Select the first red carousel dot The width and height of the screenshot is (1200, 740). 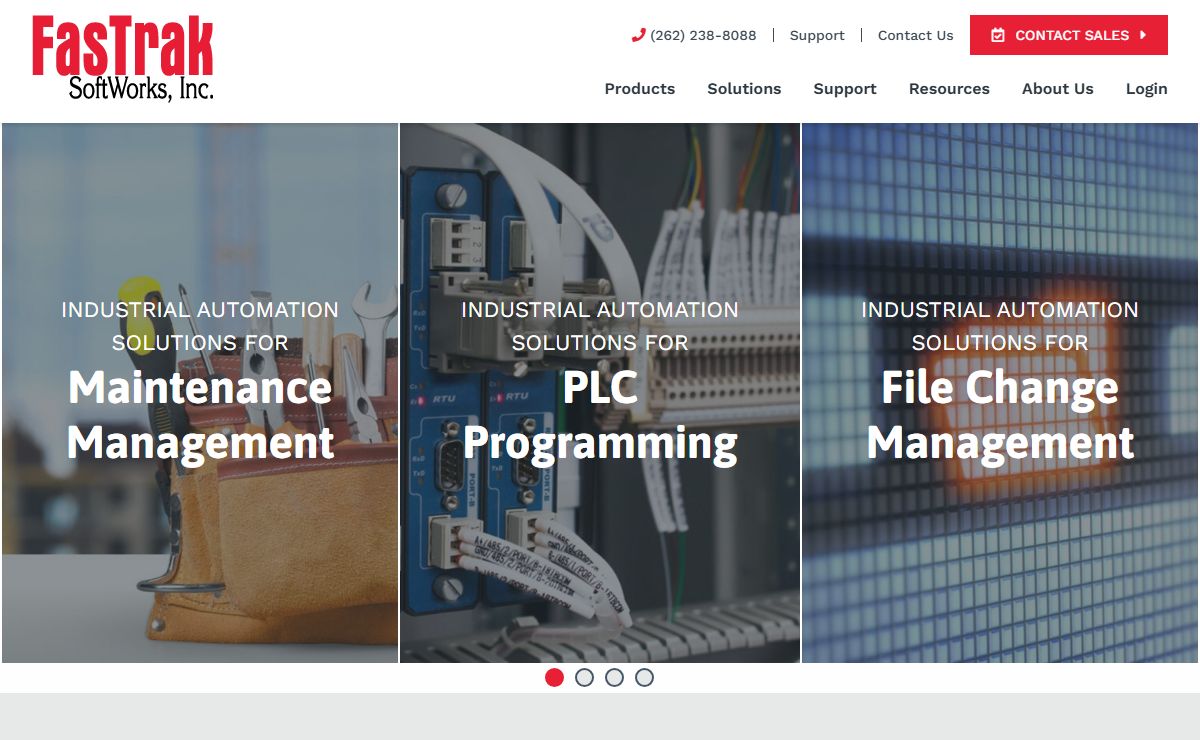point(554,678)
